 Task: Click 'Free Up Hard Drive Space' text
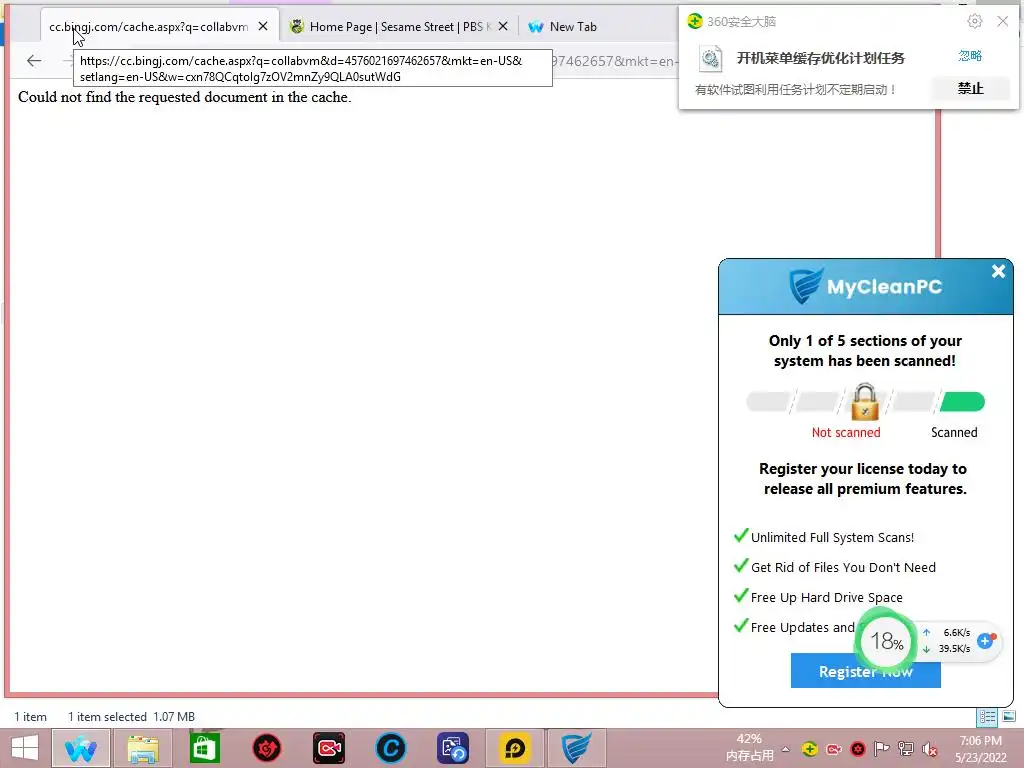[x=827, y=598]
